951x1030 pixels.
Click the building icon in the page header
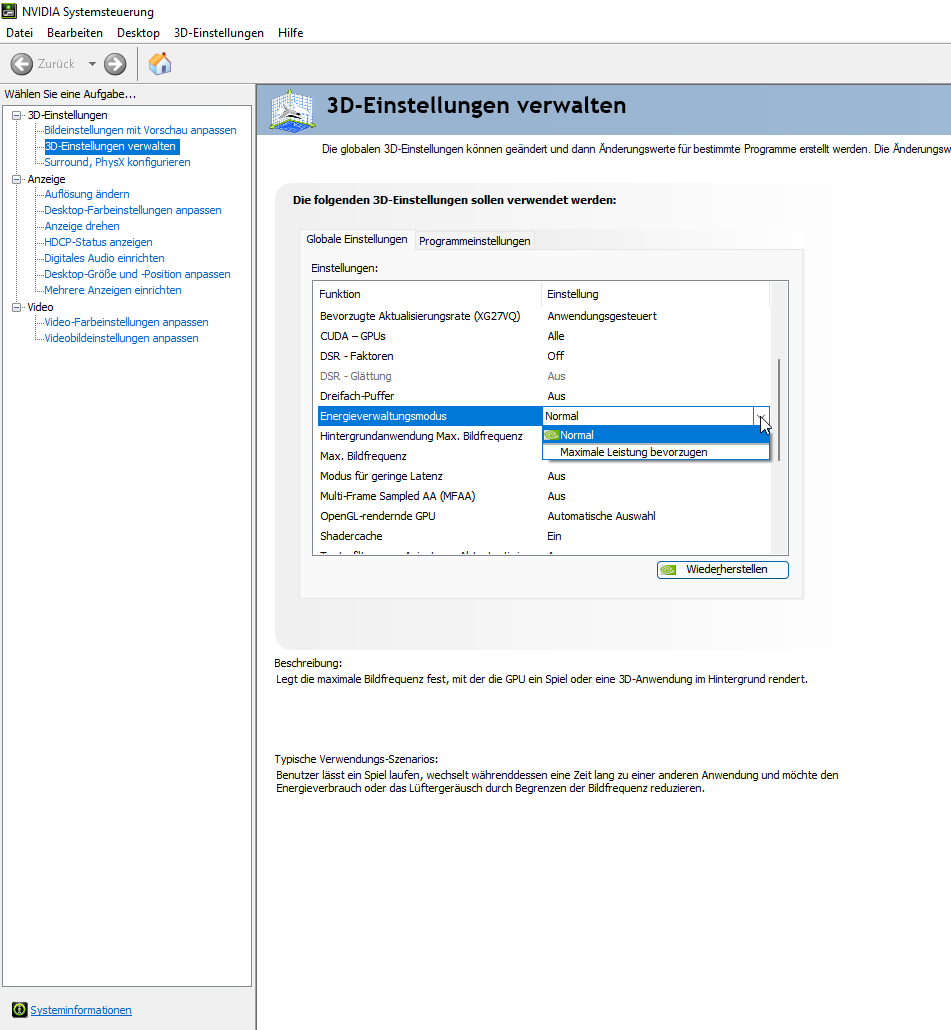[x=291, y=110]
